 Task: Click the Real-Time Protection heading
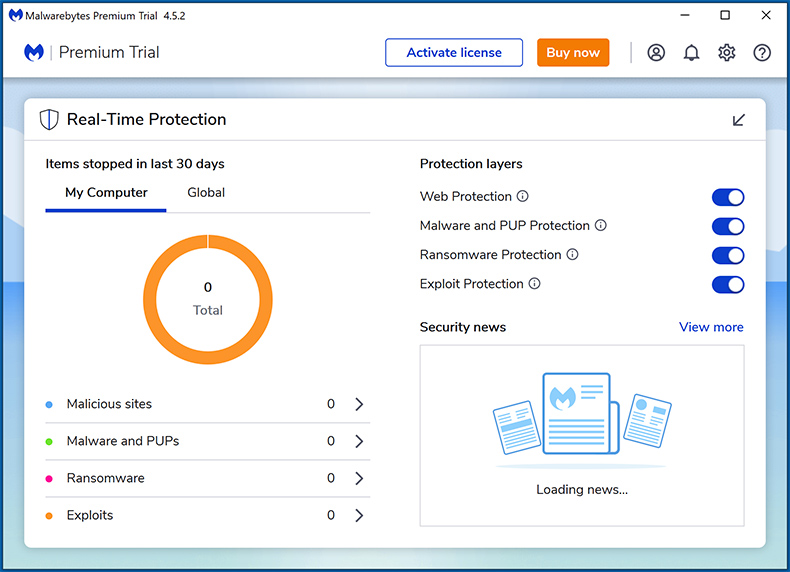[x=147, y=119]
